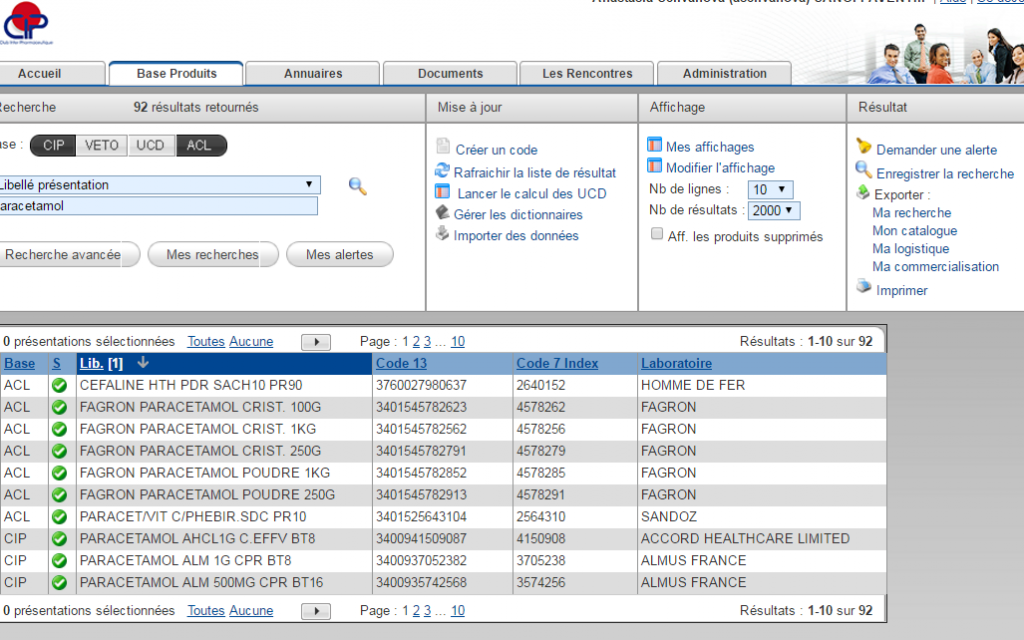The width and height of the screenshot is (1024, 640).
Task: Go to page 2 in top pagination
Action: [x=416, y=342]
